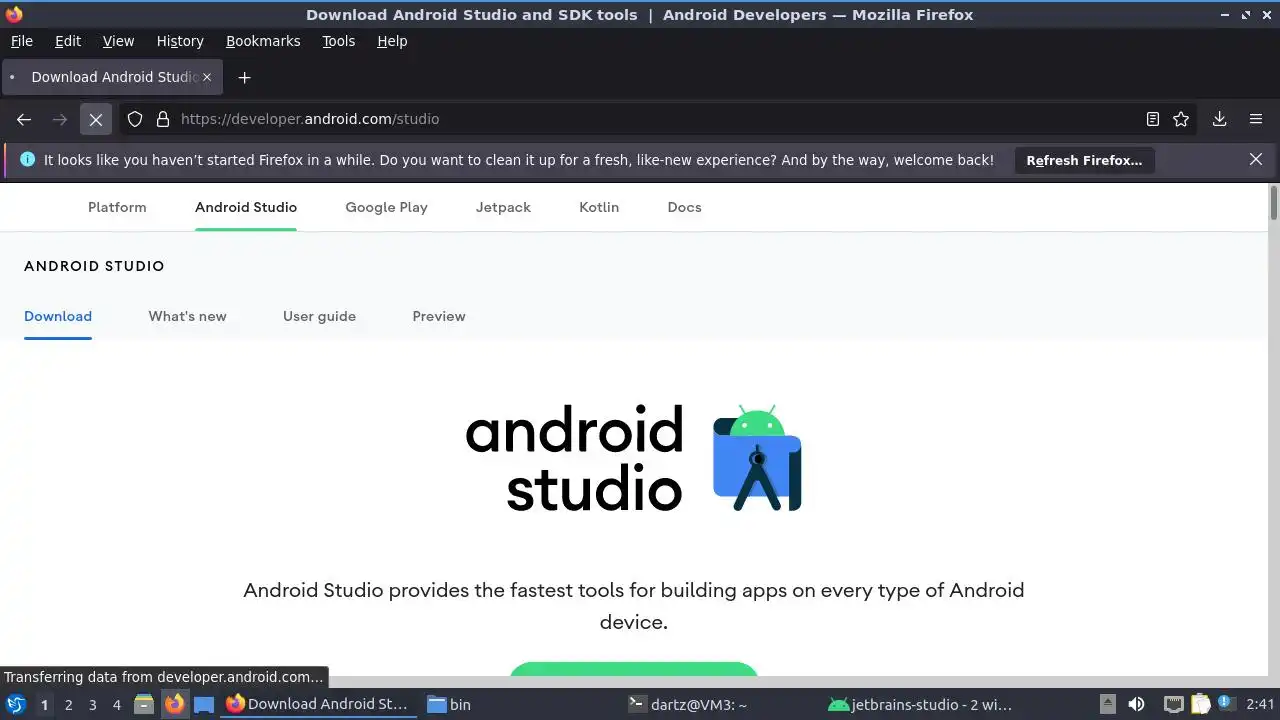The width and height of the screenshot is (1280, 720).
Task: Switch to Firefox window in taskbar
Action: pyautogui.click(x=317, y=704)
